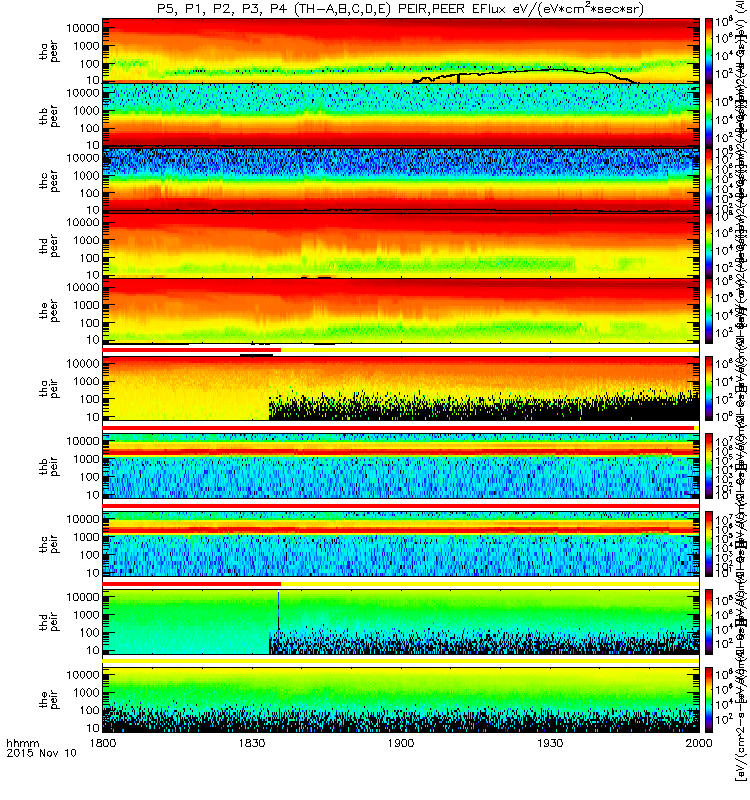Viewport: 750px width, 800px height.
Task: Click the thb peir ion spectrogram
Action: 401,466
